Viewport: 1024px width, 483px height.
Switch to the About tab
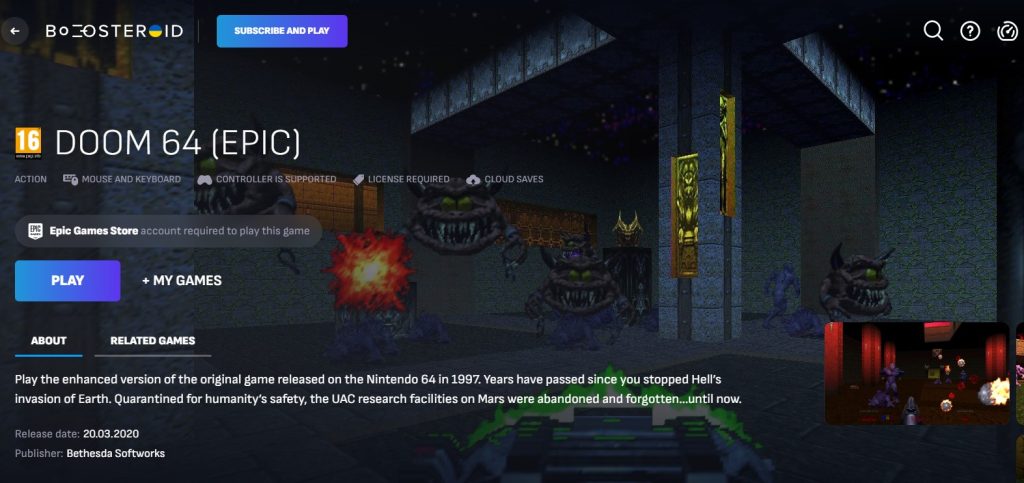[48, 341]
